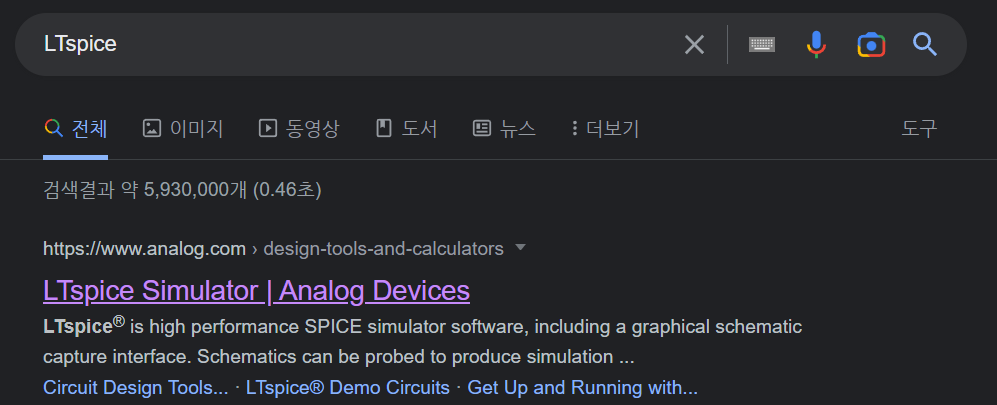
Task: Open the 도구 (Tools) options
Action: 919,129
